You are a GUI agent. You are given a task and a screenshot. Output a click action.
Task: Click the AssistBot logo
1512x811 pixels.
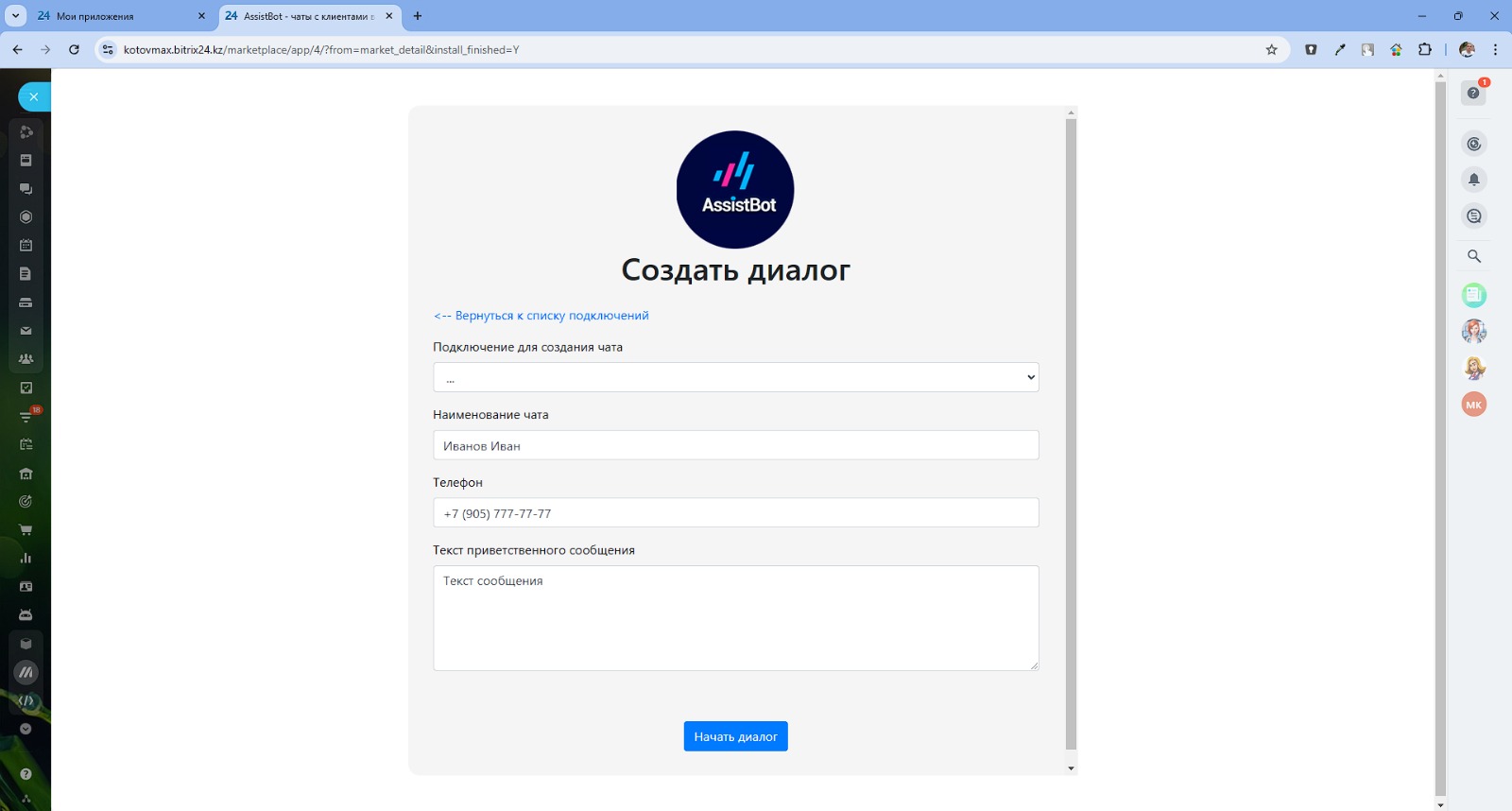tap(735, 189)
